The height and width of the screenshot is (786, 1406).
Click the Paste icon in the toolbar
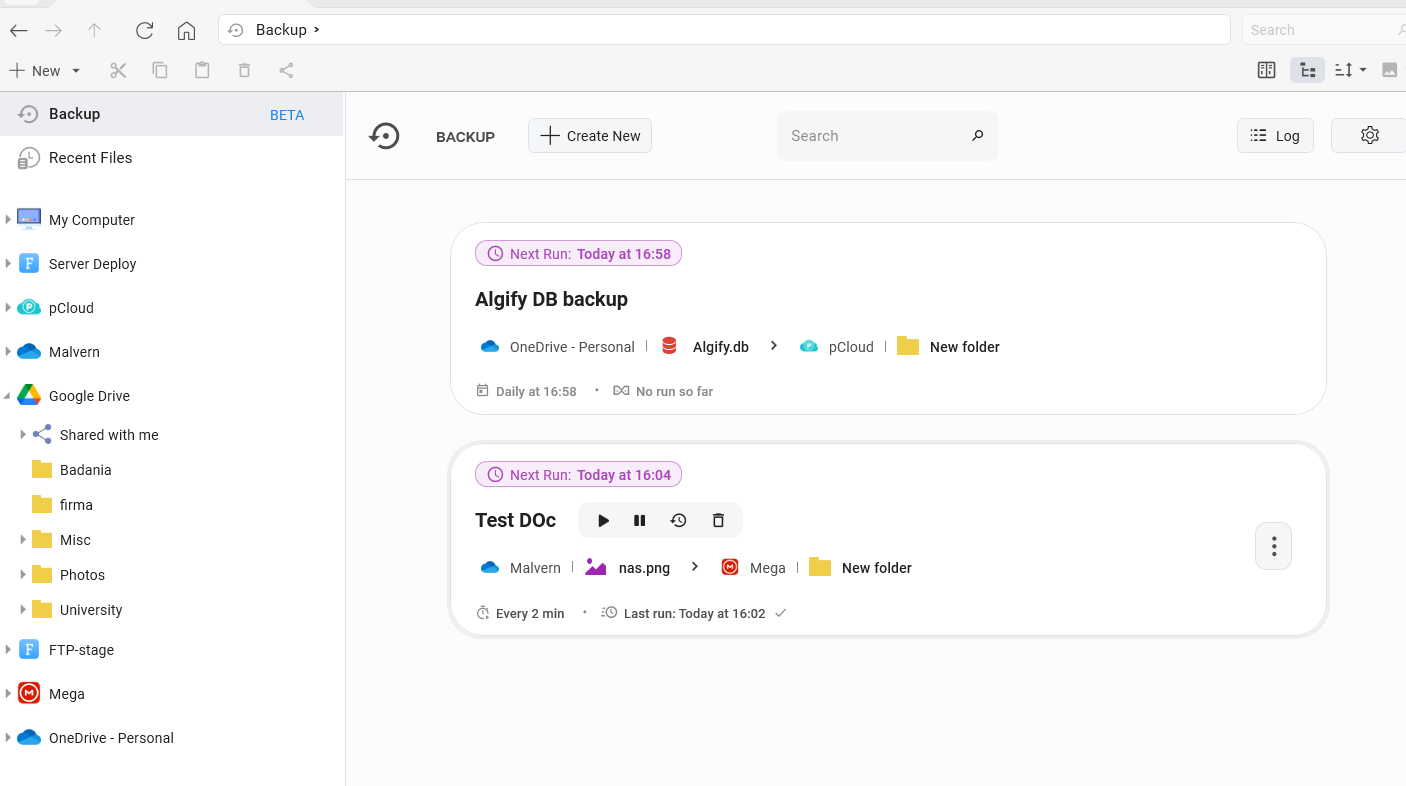[202, 70]
